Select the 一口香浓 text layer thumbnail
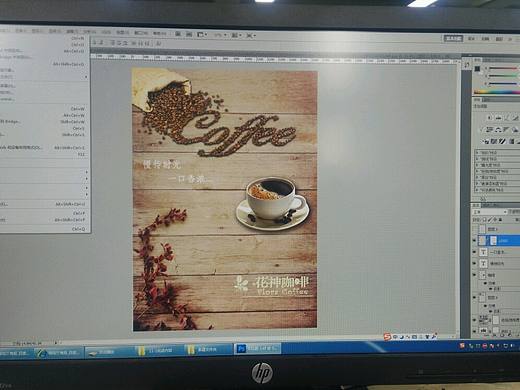The height and width of the screenshot is (390, 520). 483,252
